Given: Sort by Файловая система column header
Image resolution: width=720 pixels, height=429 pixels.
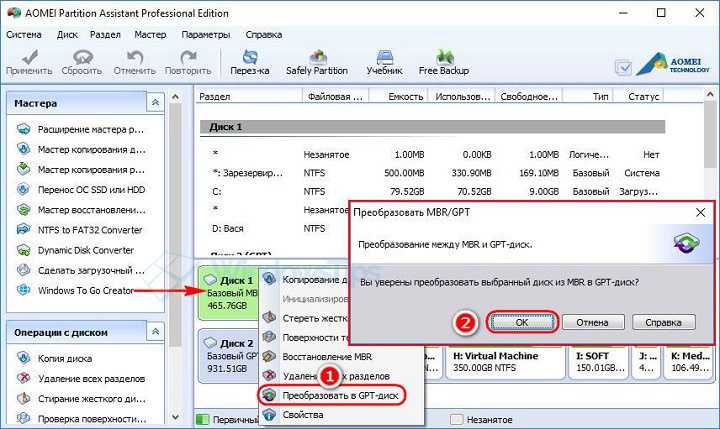Looking at the screenshot, I should tap(336, 96).
